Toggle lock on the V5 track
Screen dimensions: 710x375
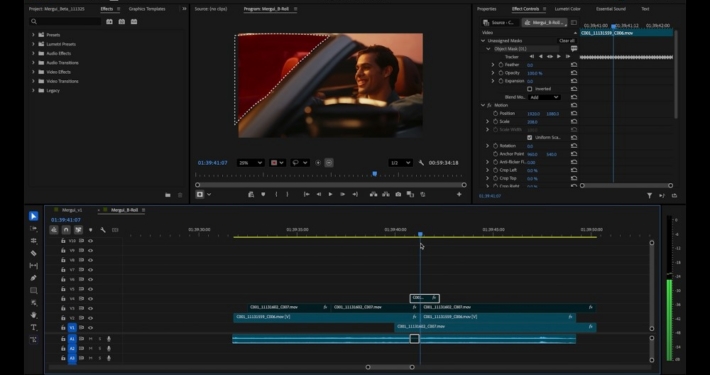pos(63,289)
